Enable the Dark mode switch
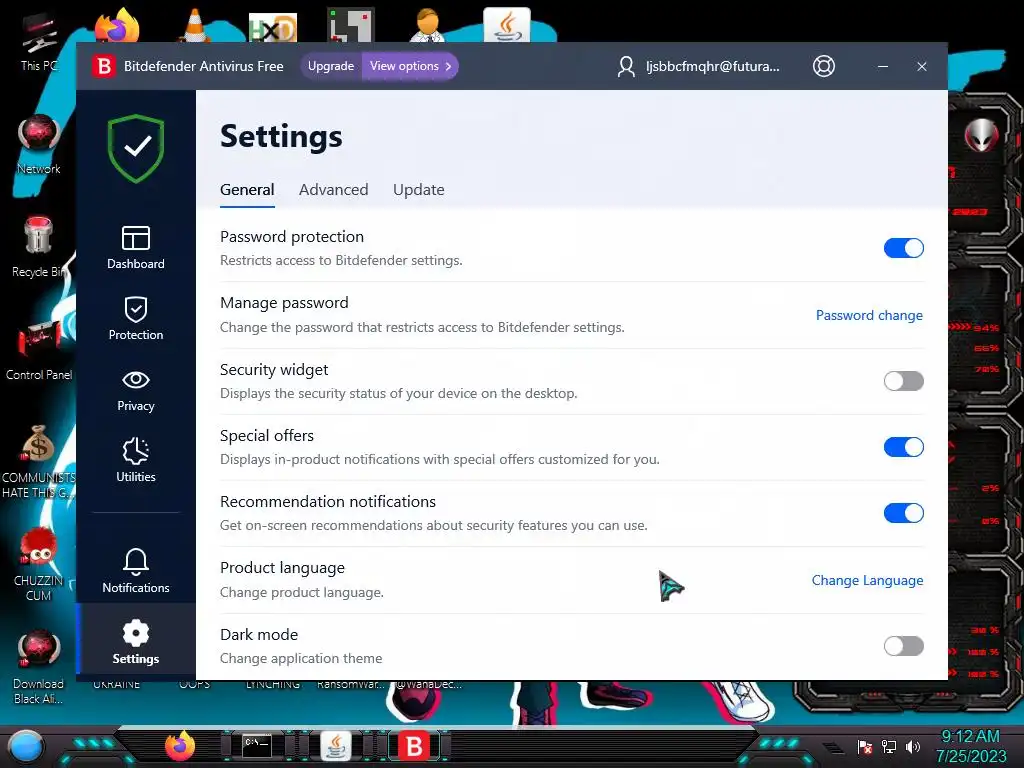Image resolution: width=1024 pixels, height=768 pixels. (x=903, y=646)
